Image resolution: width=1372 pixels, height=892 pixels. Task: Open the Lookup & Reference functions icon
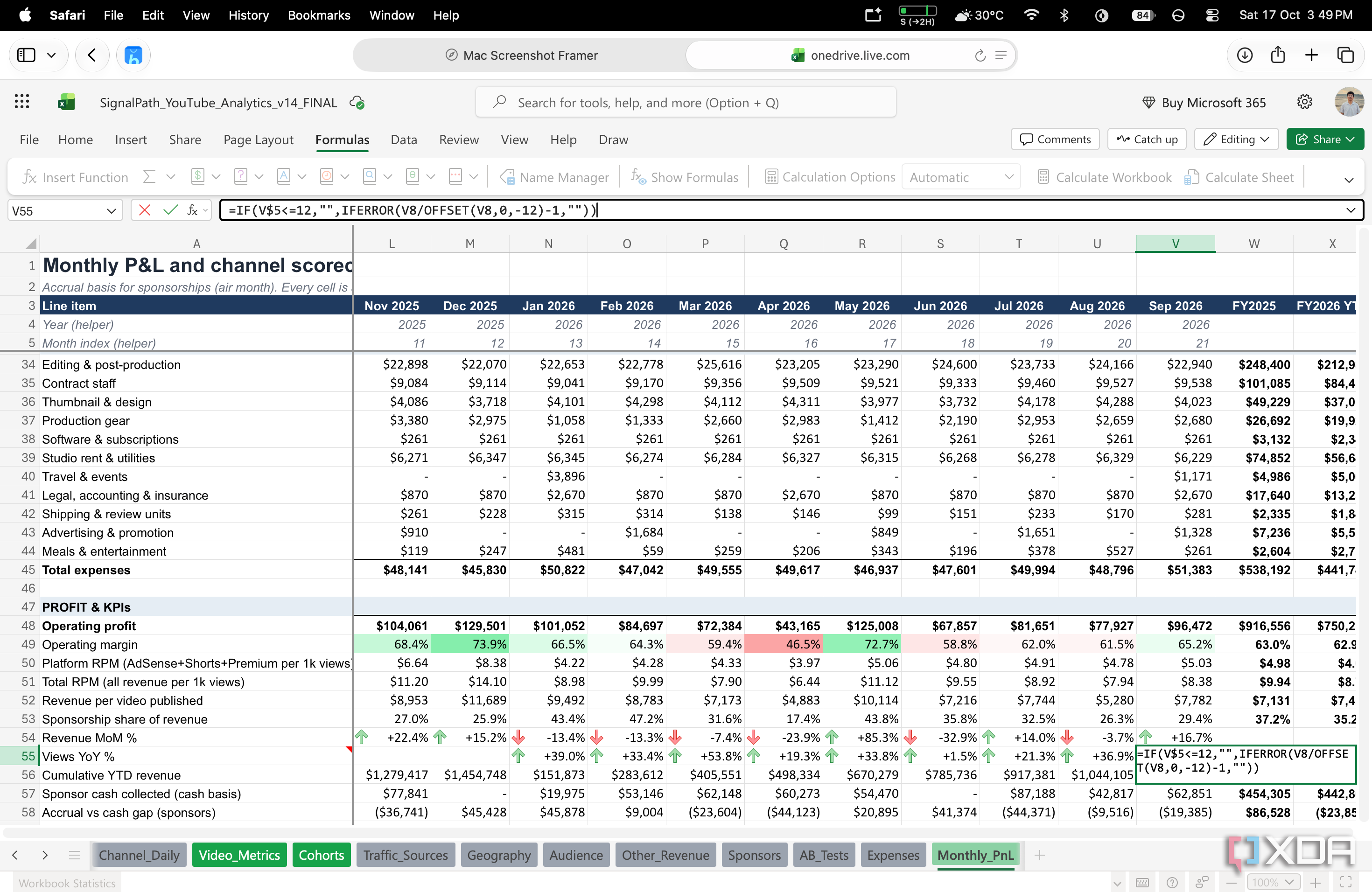pos(370,177)
